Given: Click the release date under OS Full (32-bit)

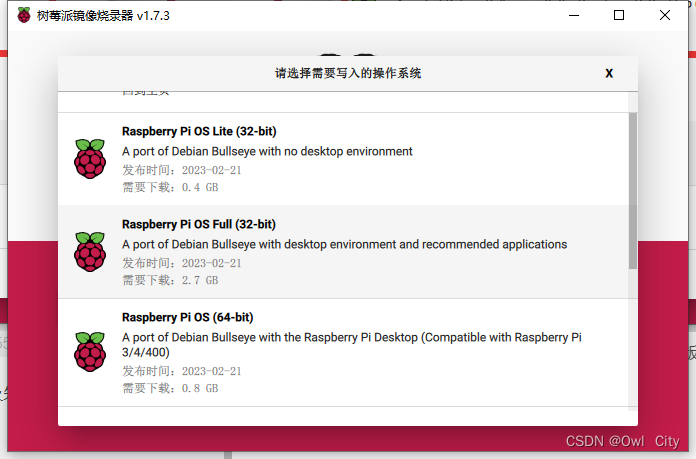Looking at the screenshot, I should 182,264.
